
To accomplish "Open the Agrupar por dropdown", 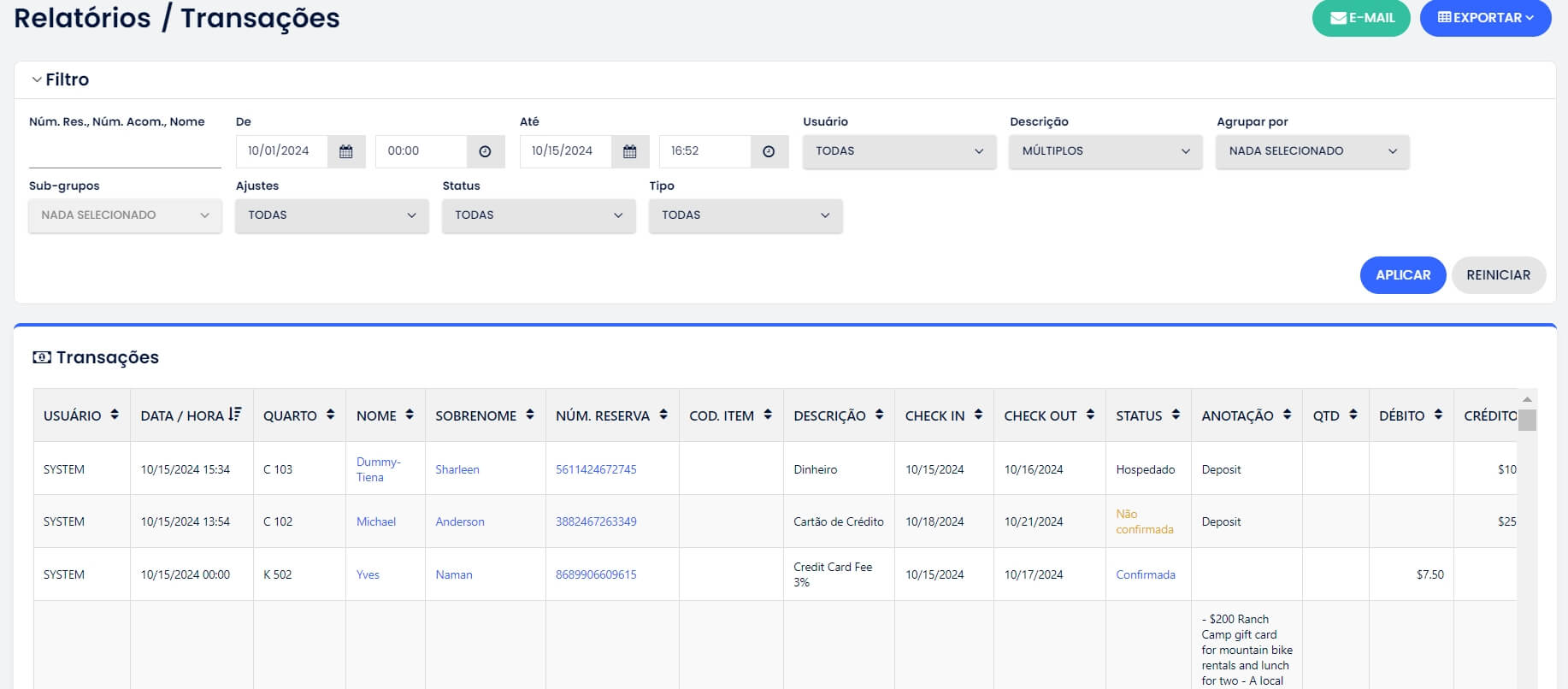I will (1312, 151).
